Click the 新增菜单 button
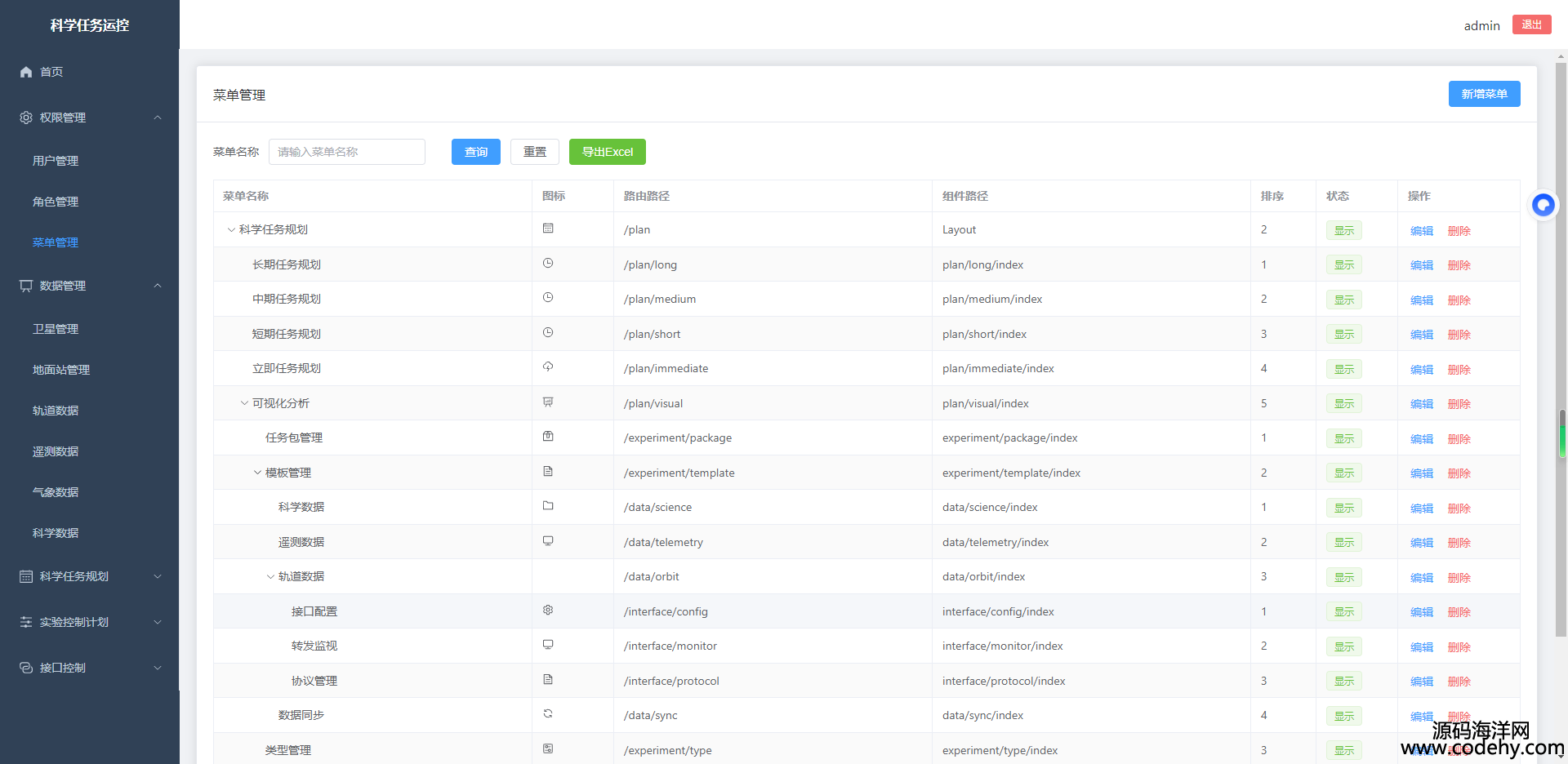Screen dimensions: 1568x764 [x=1484, y=94]
